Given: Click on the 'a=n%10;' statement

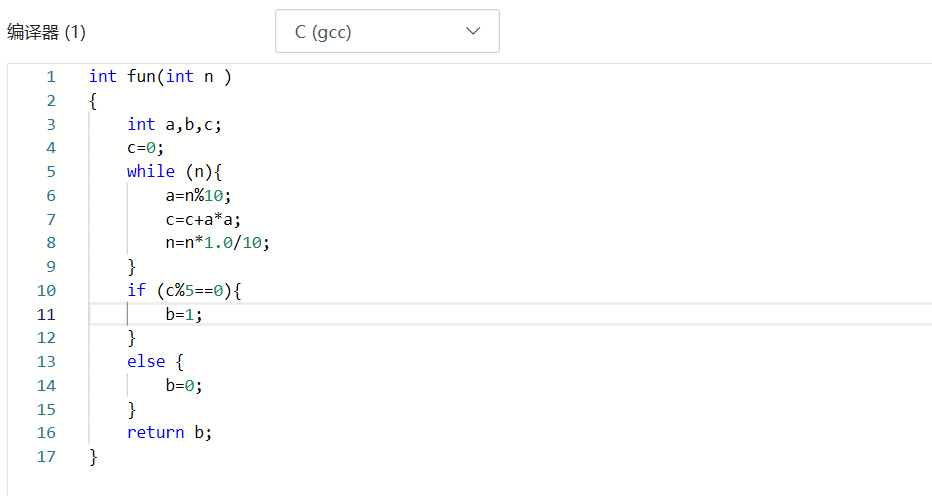Looking at the screenshot, I should point(205,196).
